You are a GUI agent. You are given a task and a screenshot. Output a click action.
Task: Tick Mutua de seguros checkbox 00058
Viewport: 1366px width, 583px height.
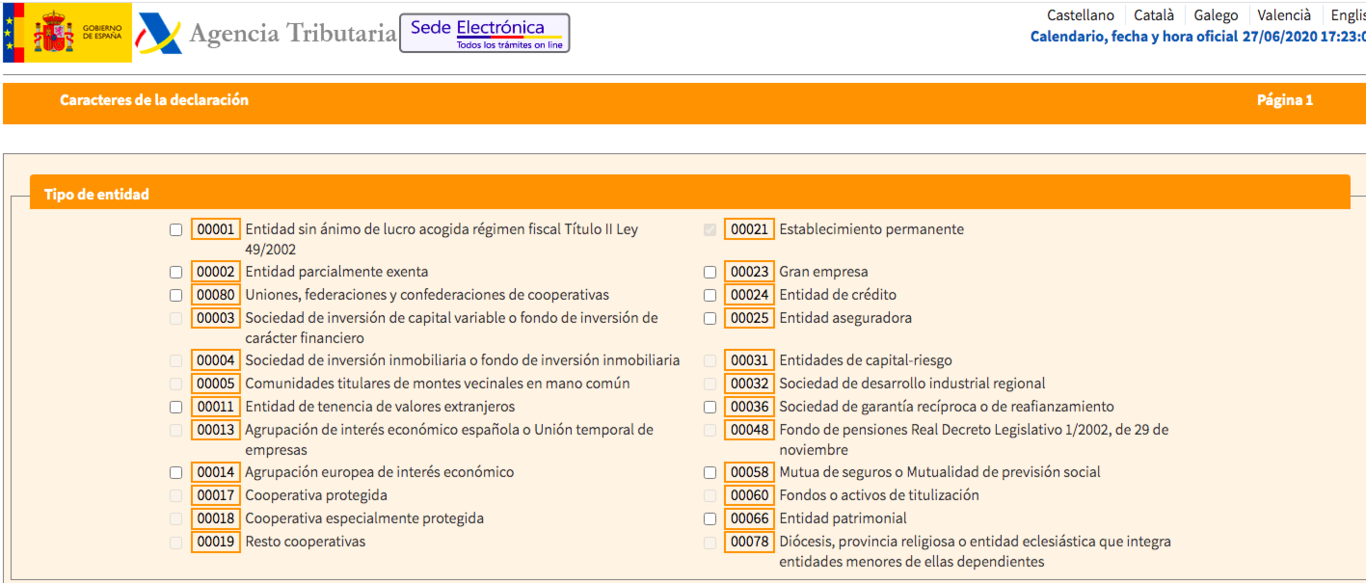[710, 472]
